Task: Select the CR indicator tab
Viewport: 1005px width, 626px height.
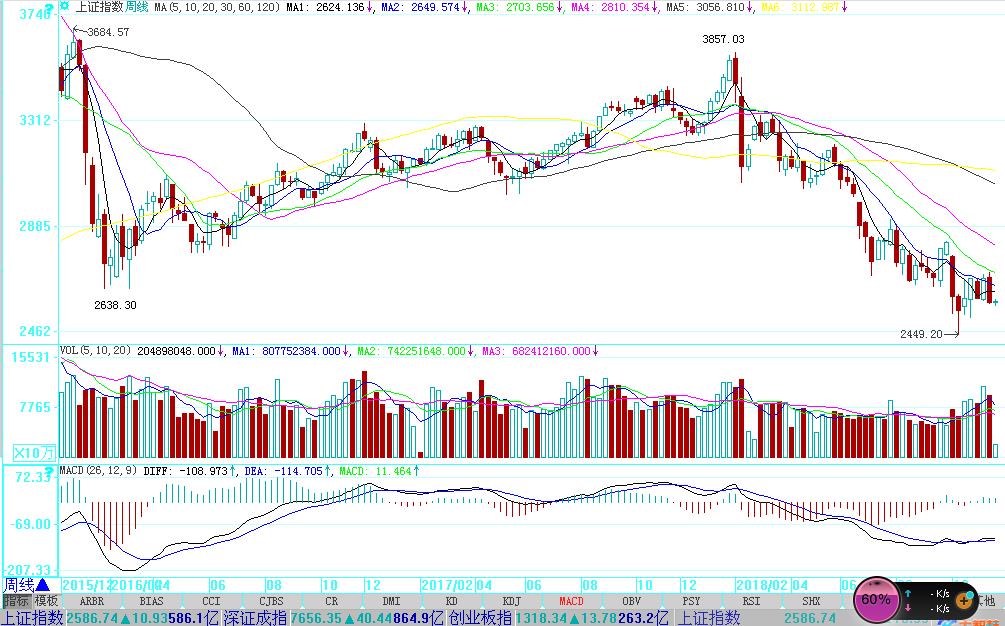Action: [331, 602]
